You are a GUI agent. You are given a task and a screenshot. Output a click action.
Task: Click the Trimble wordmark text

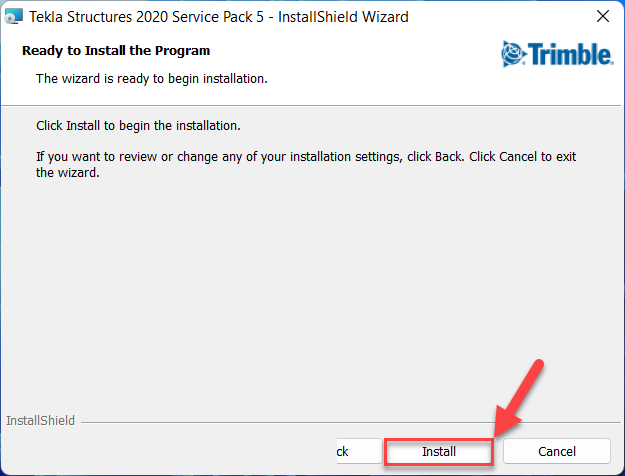coord(570,53)
